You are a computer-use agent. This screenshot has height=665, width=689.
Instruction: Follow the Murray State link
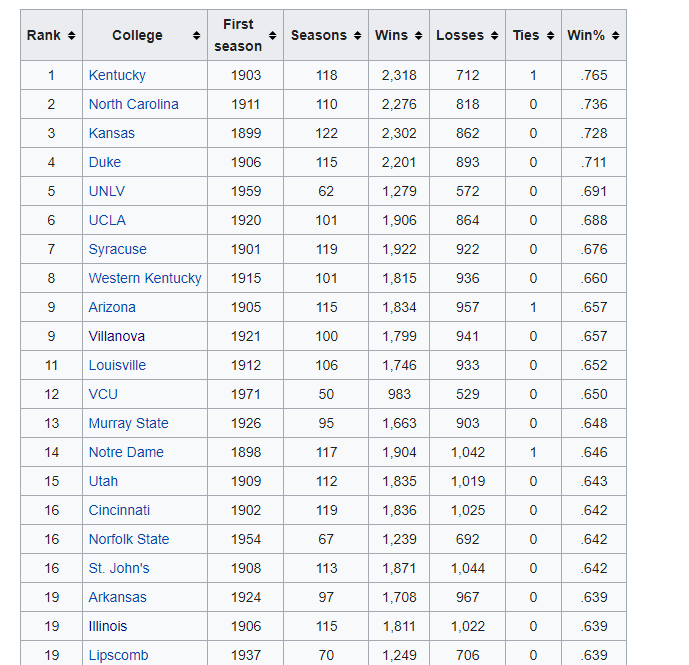[x=128, y=423]
